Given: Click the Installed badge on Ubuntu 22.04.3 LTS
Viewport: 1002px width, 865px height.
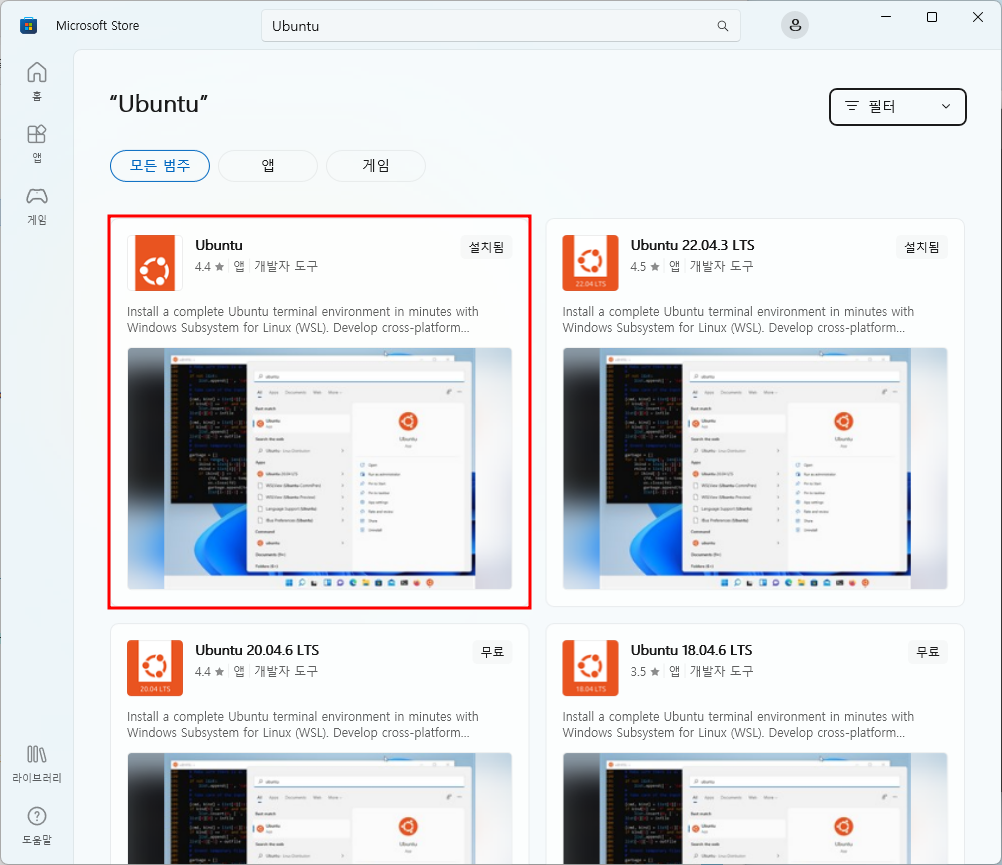Looking at the screenshot, I should [x=921, y=247].
